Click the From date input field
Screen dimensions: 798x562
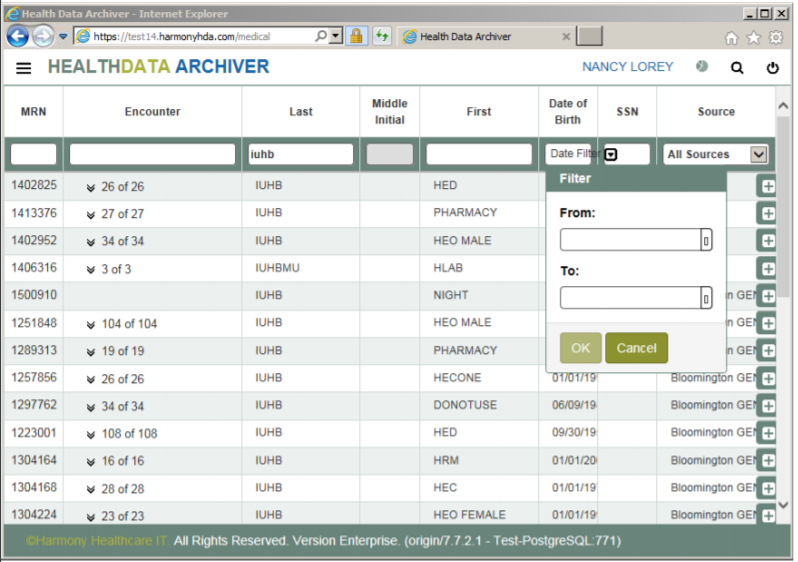coord(631,240)
